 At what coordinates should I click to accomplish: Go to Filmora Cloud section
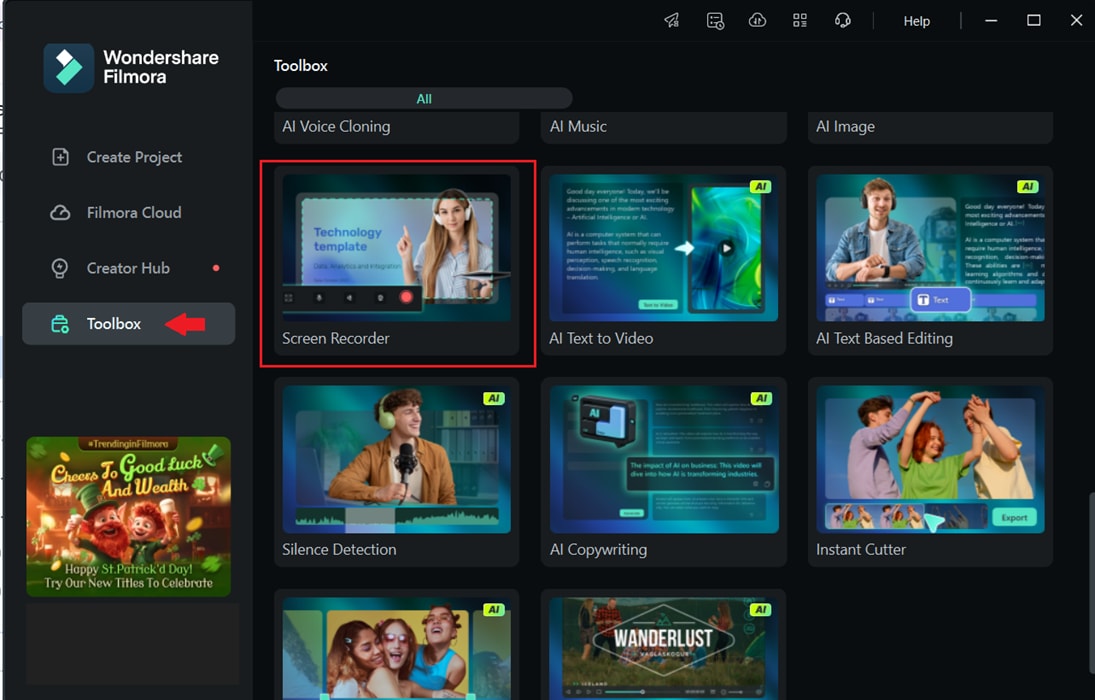pyautogui.click(x=128, y=212)
